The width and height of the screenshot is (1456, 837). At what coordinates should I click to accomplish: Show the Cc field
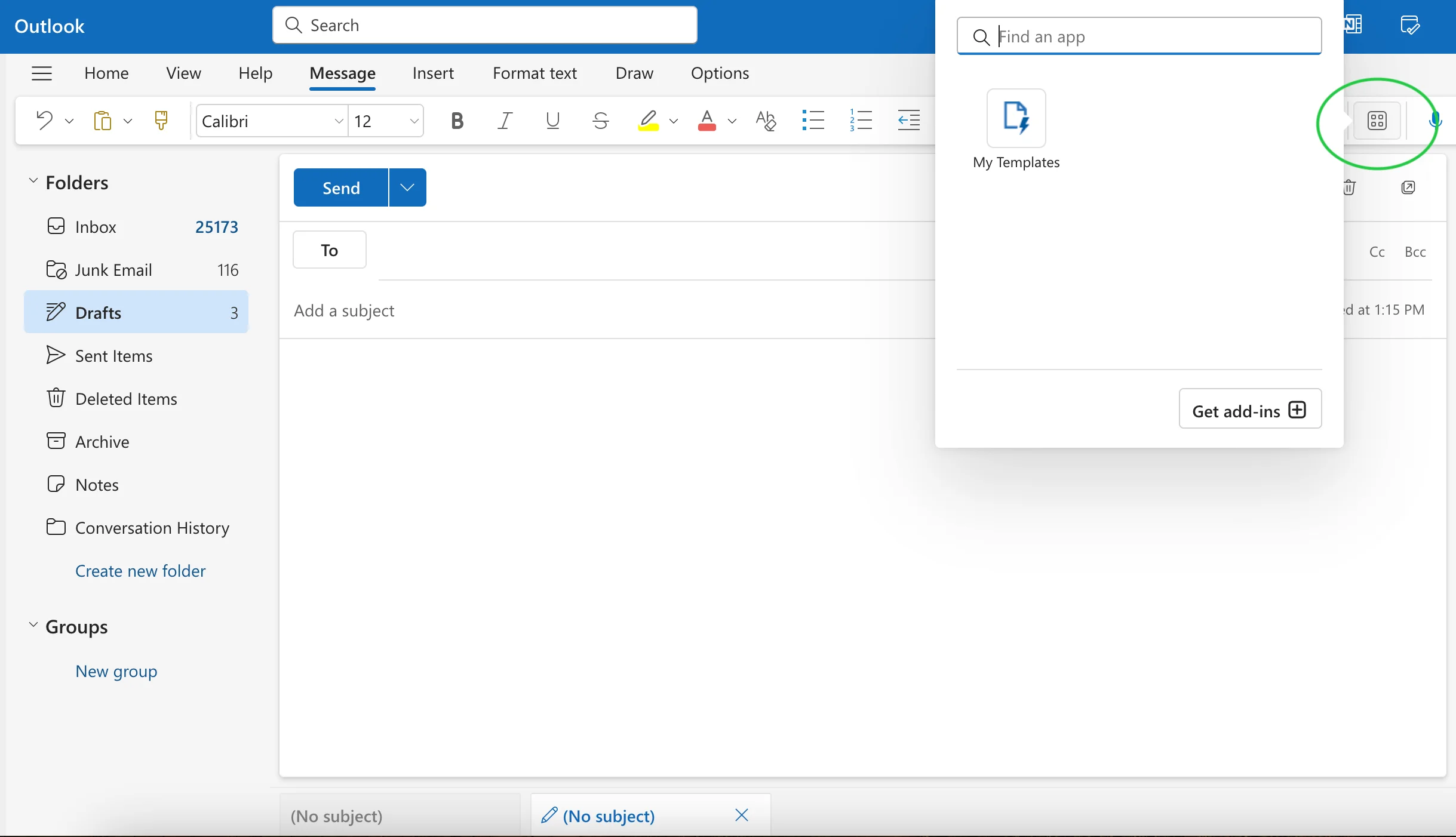click(x=1377, y=252)
